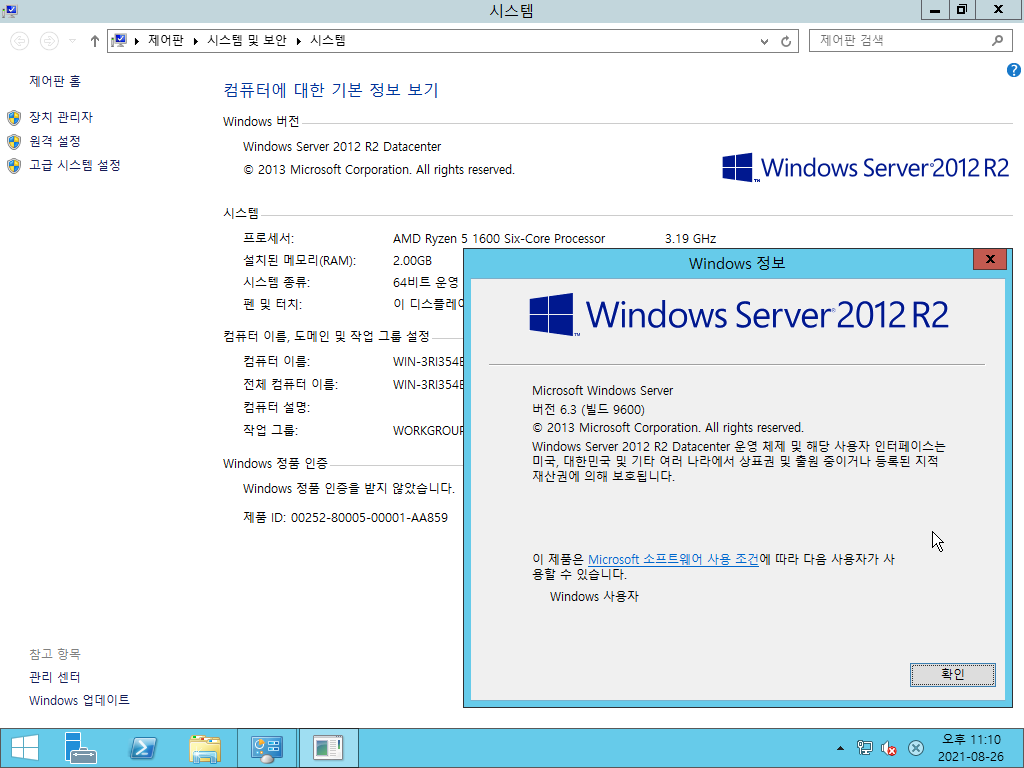Restore down the 시스템 window

962,10
